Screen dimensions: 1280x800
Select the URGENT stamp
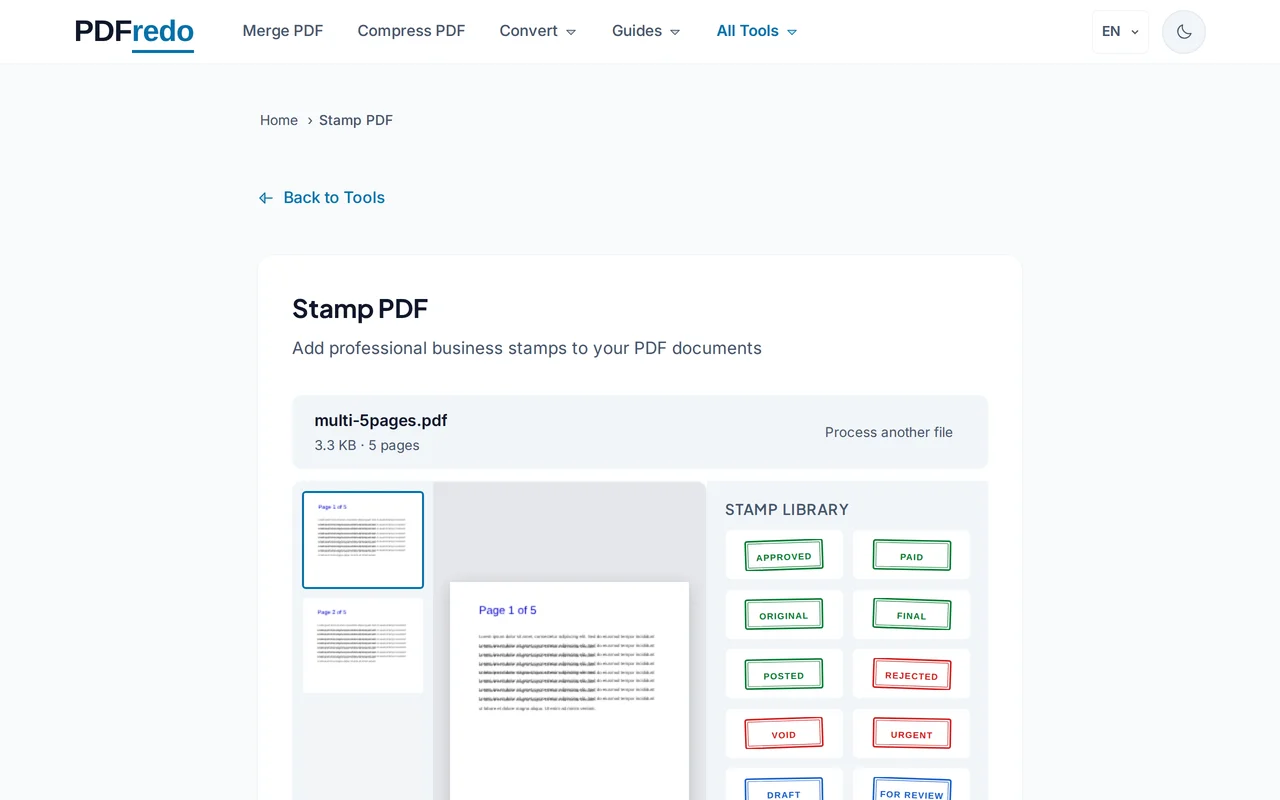911,733
